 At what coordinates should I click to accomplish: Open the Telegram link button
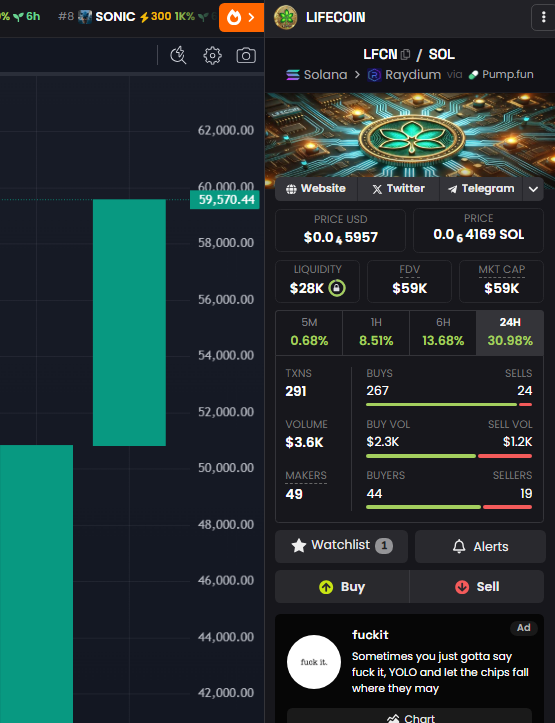[481, 189]
